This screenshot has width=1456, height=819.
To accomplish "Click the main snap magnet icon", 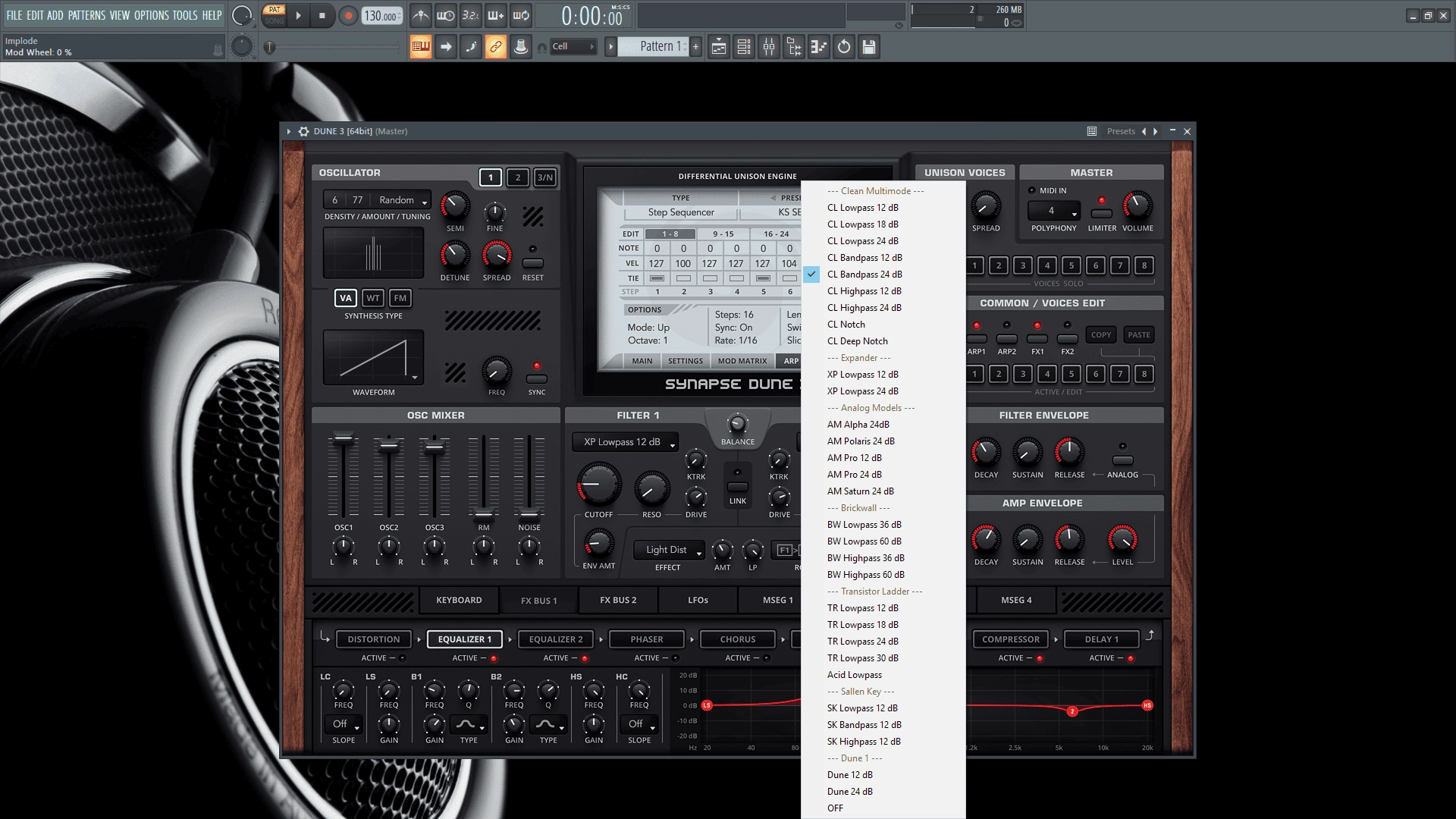I will pyautogui.click(x=542, y=47).
